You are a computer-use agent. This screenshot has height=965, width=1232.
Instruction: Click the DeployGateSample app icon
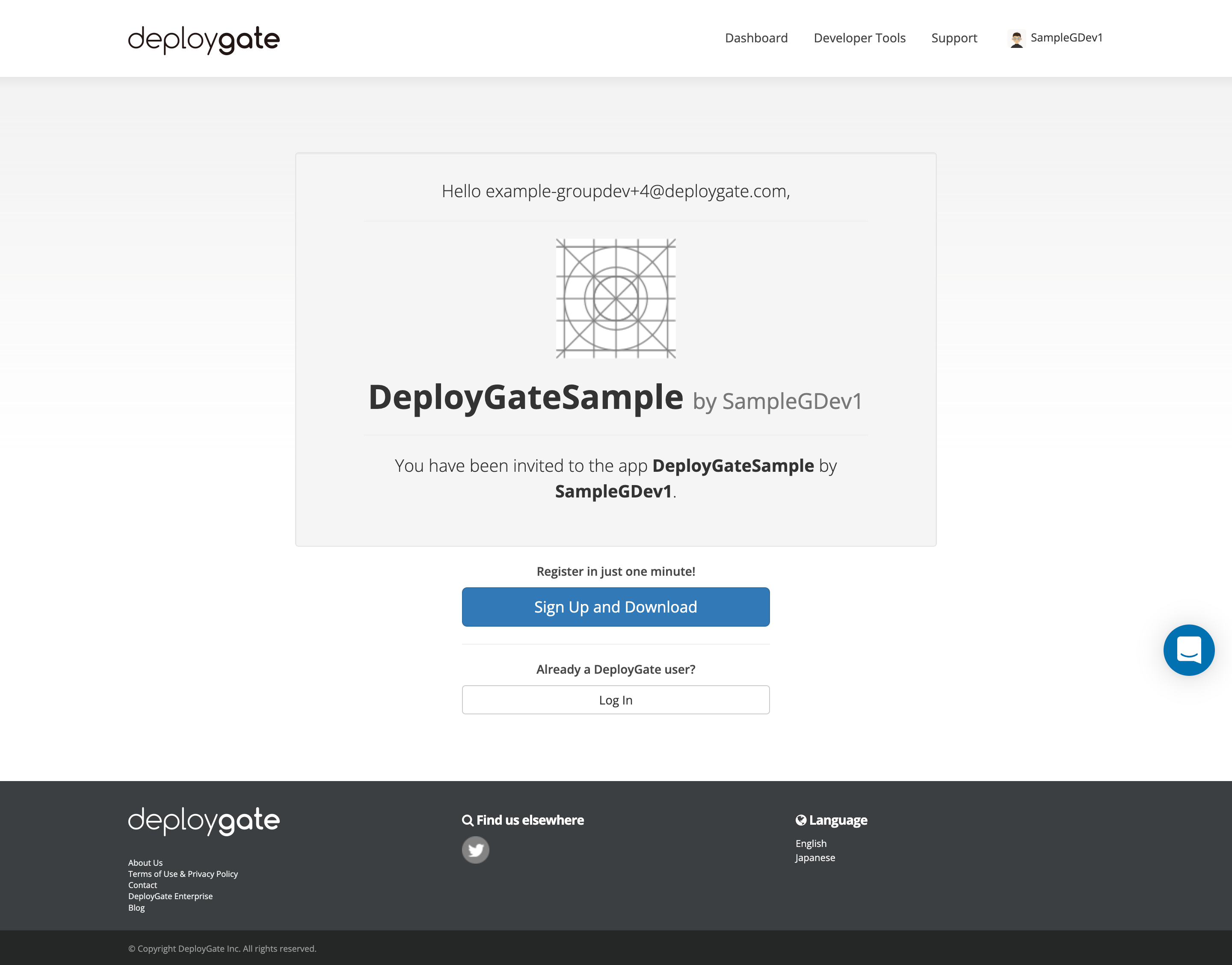[615, 299]
